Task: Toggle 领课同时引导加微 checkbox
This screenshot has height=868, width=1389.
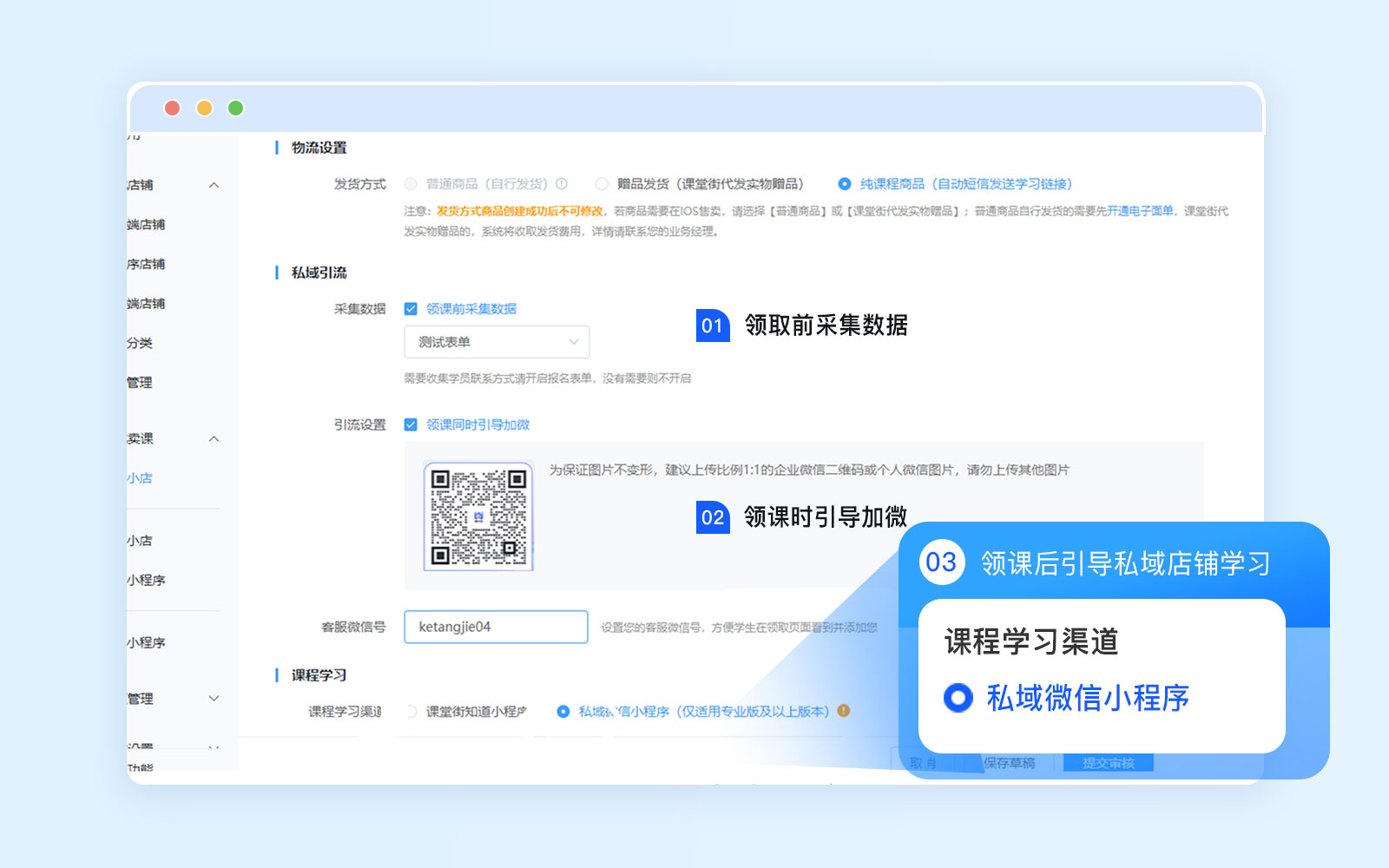Action: click(x=411, y=424)
